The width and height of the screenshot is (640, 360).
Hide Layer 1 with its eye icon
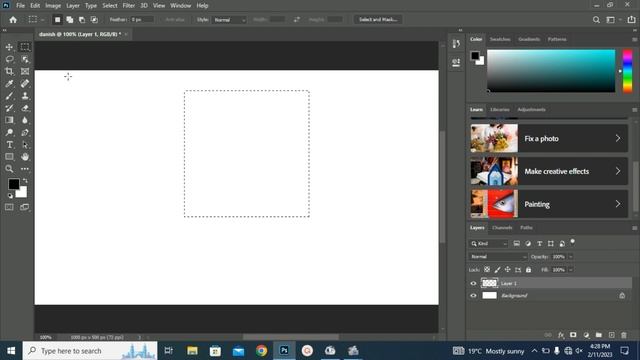(473, 283)
